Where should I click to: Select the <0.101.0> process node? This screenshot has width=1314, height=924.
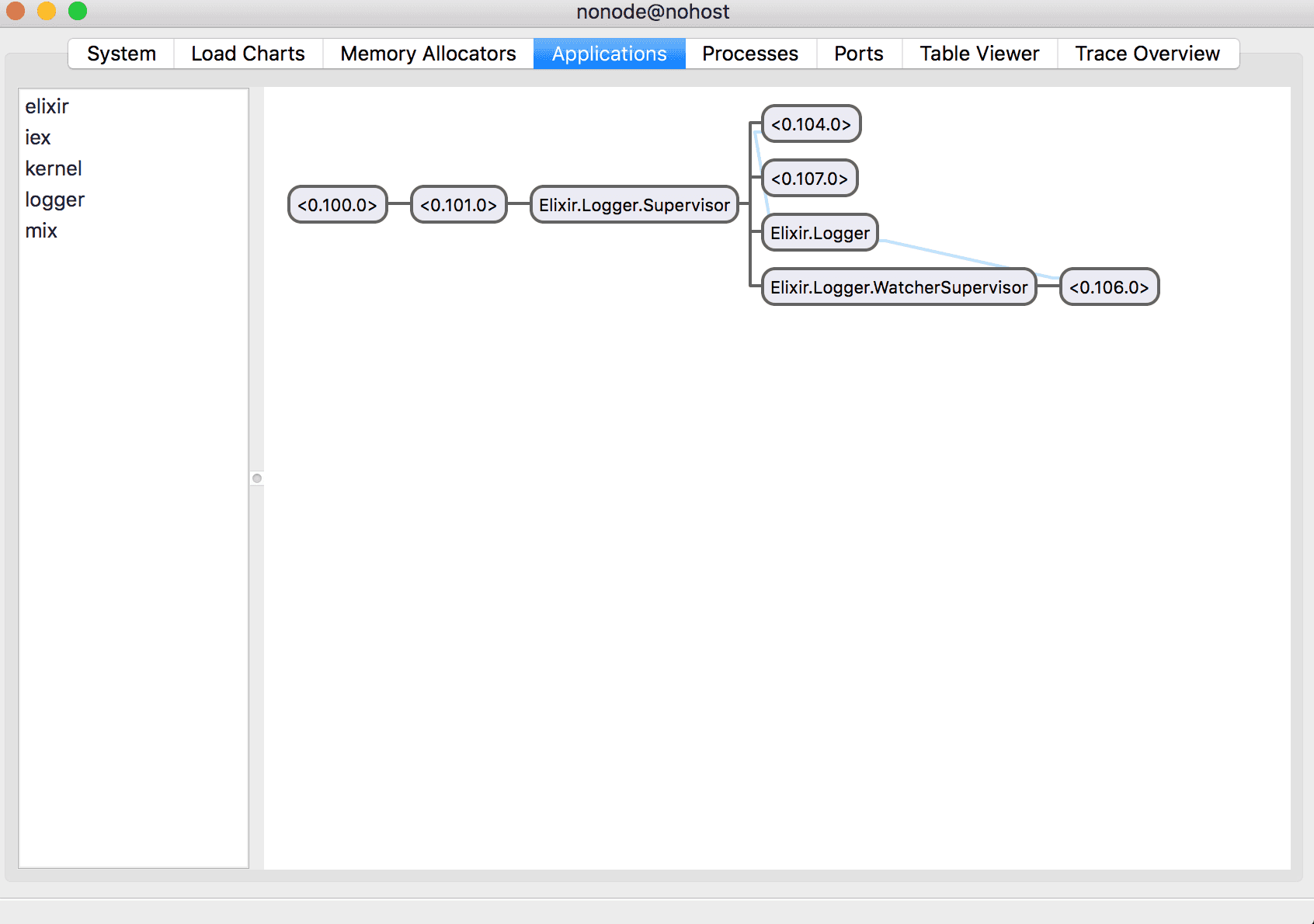[458, 205]
